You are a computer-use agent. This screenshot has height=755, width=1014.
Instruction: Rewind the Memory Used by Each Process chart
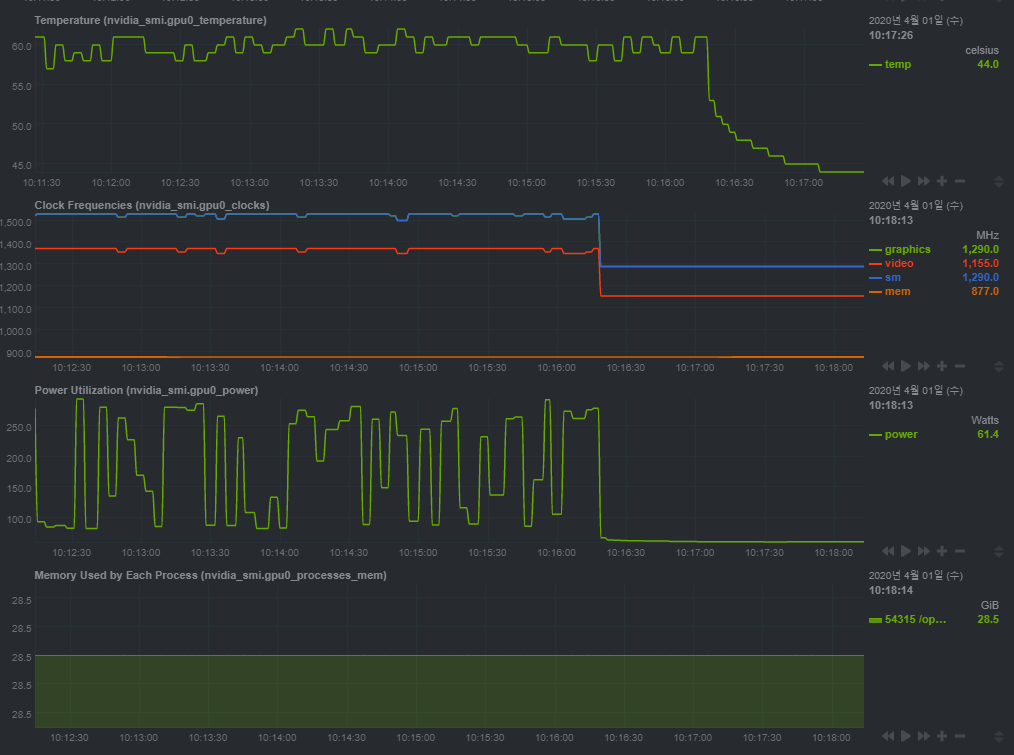(x=888, y=736)
